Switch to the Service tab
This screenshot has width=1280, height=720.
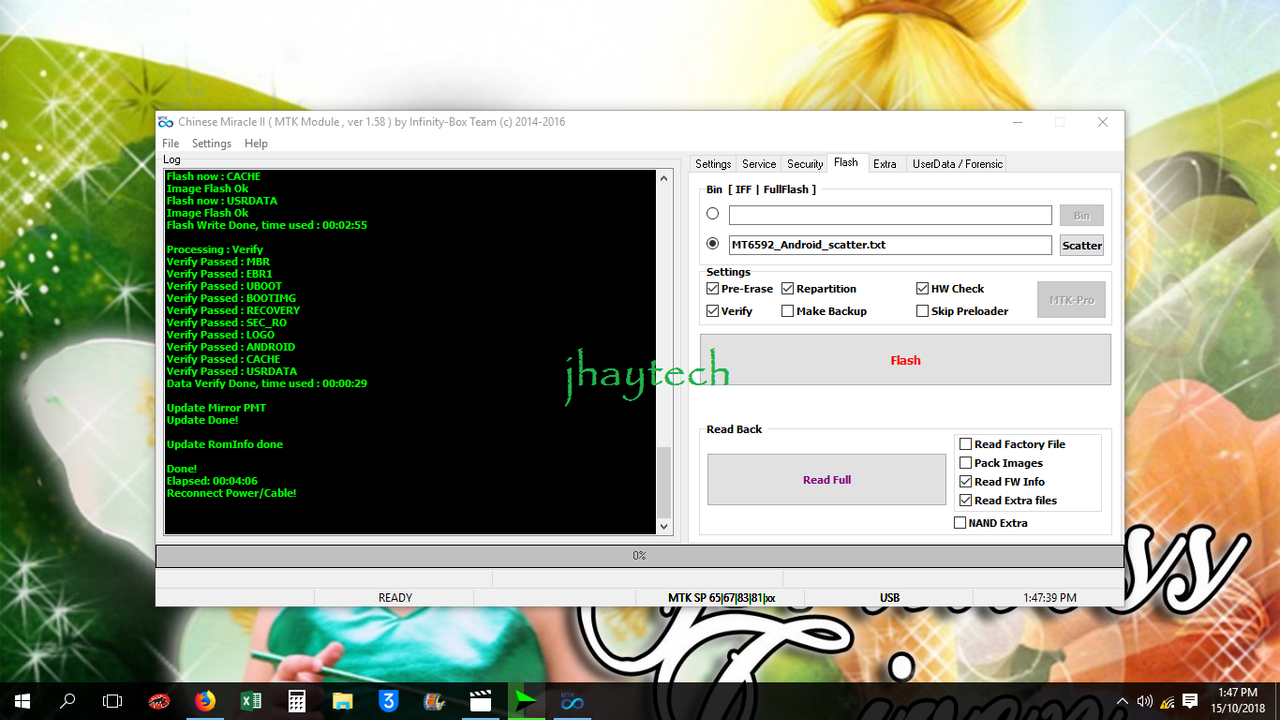pyautogui.click(x=759, y=164)
